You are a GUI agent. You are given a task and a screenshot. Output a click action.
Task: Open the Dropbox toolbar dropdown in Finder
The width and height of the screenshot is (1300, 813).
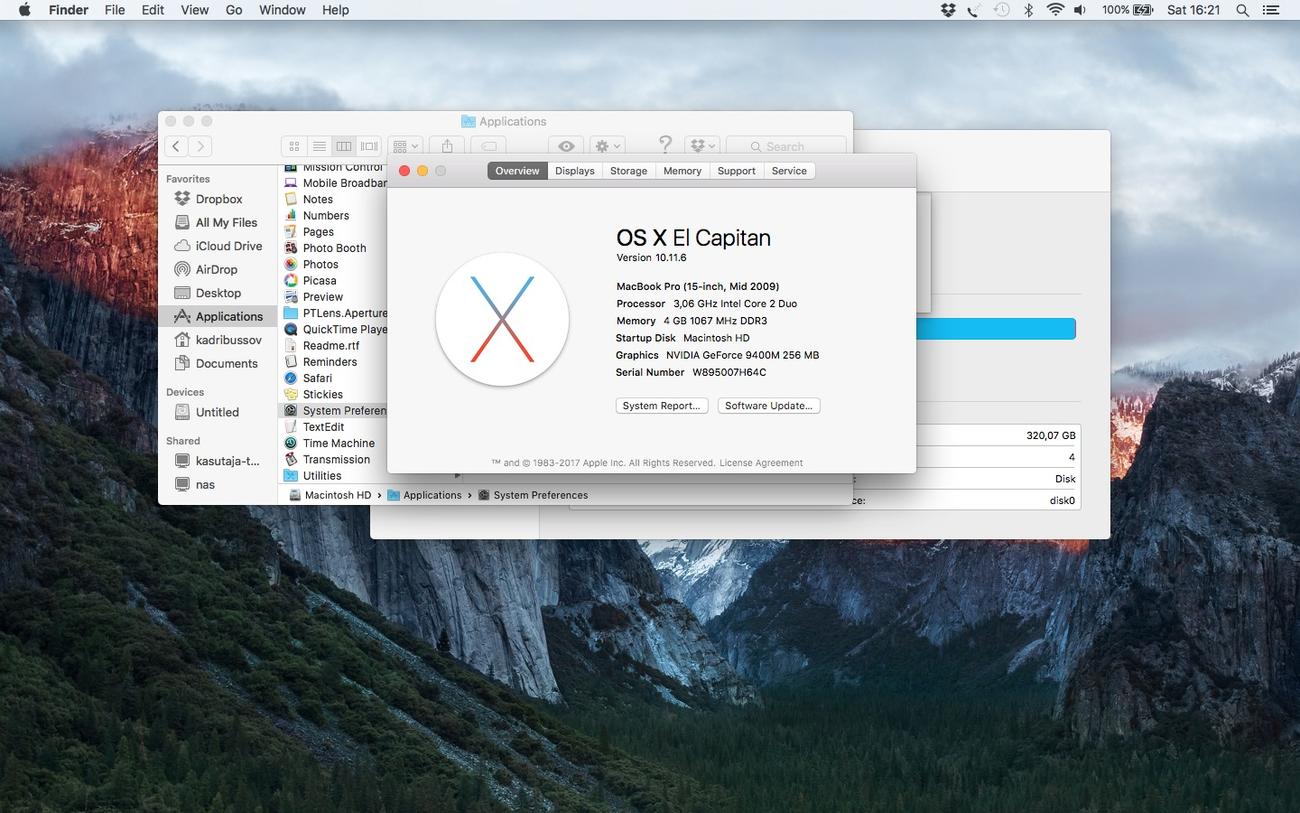[x=702, y=146]
